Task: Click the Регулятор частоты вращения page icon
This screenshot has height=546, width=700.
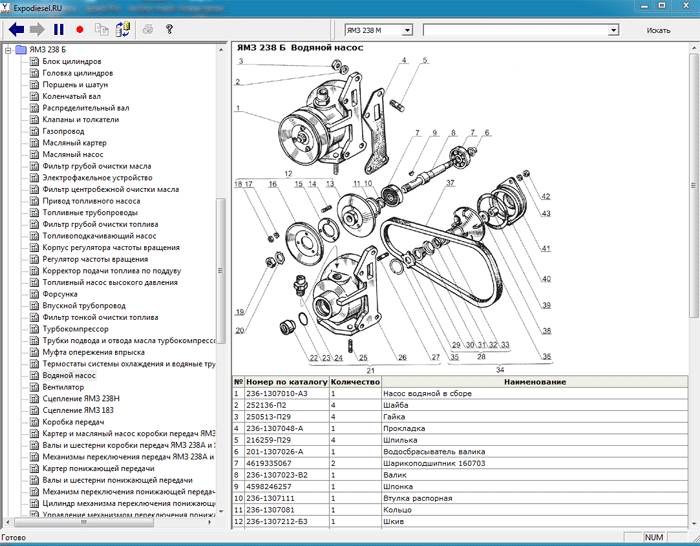Action: [x=34, y=259]
